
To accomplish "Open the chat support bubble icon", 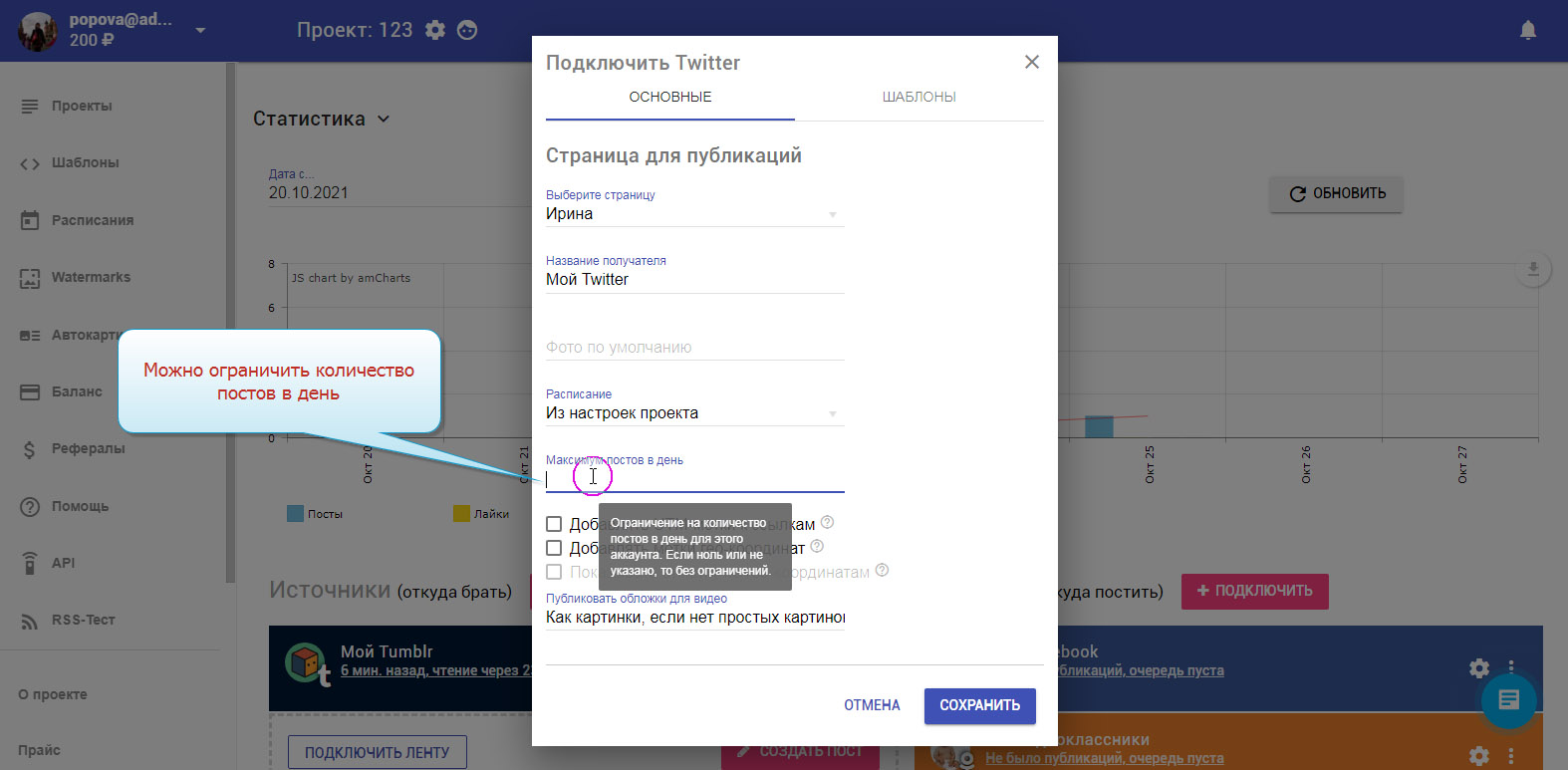I will point(1508,699).
